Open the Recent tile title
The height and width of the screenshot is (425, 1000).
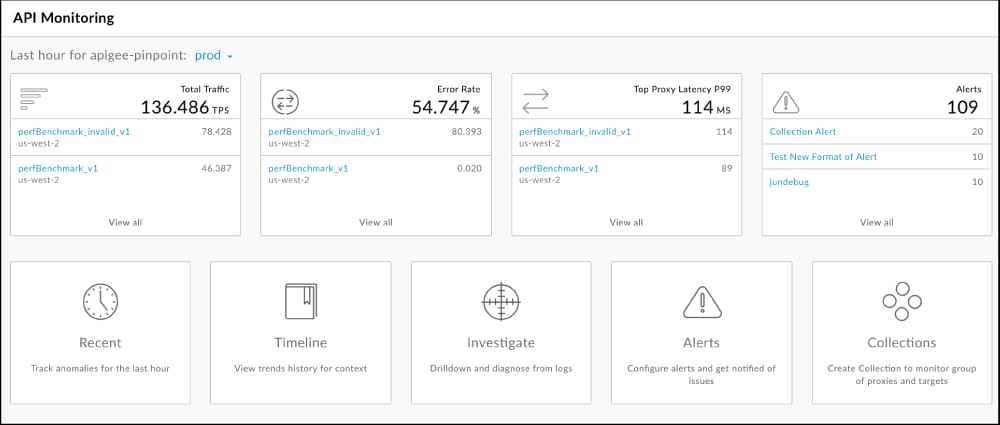[100, 343]
